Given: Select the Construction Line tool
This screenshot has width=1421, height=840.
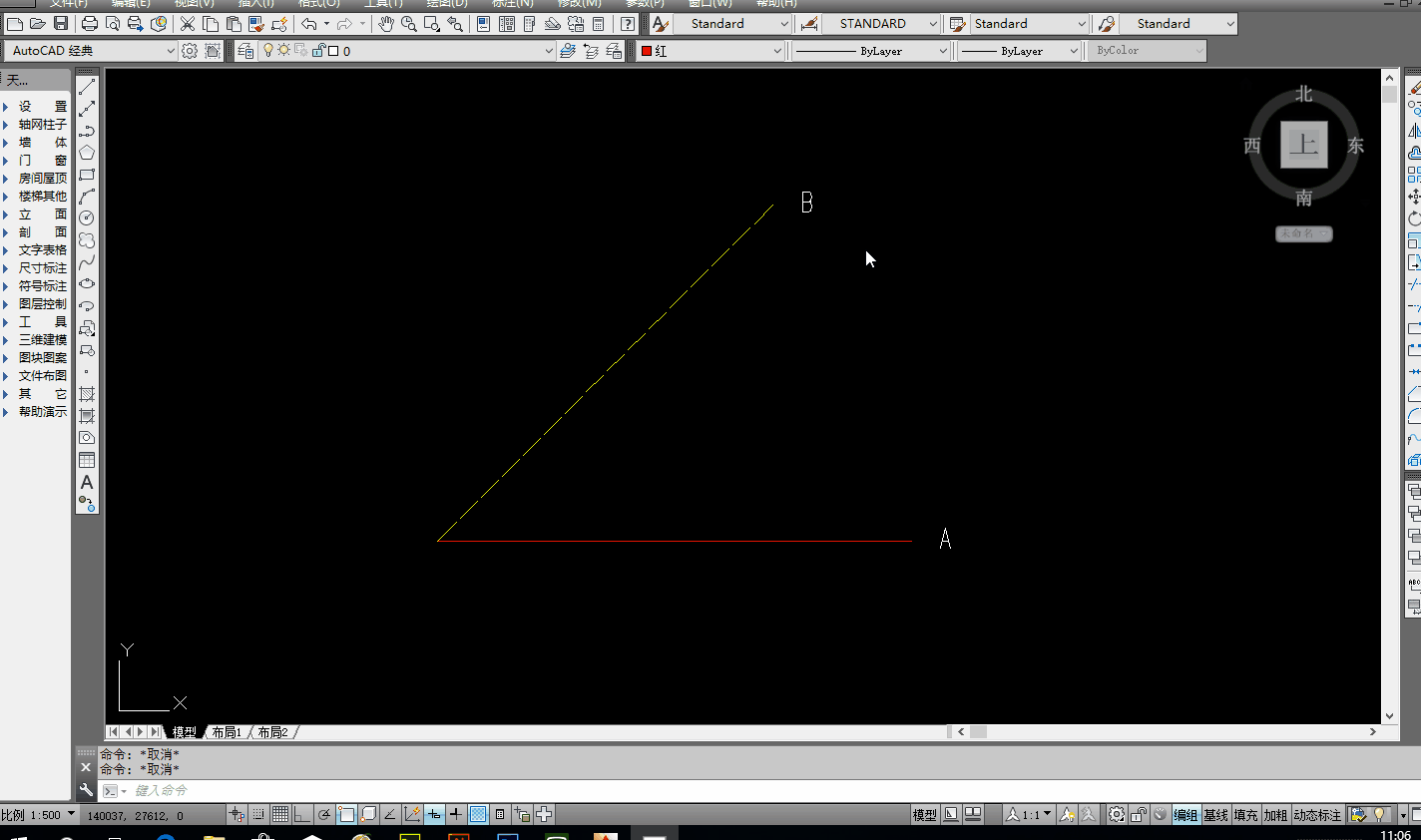Looking at the screenshot, I should [x=87, y=108].
